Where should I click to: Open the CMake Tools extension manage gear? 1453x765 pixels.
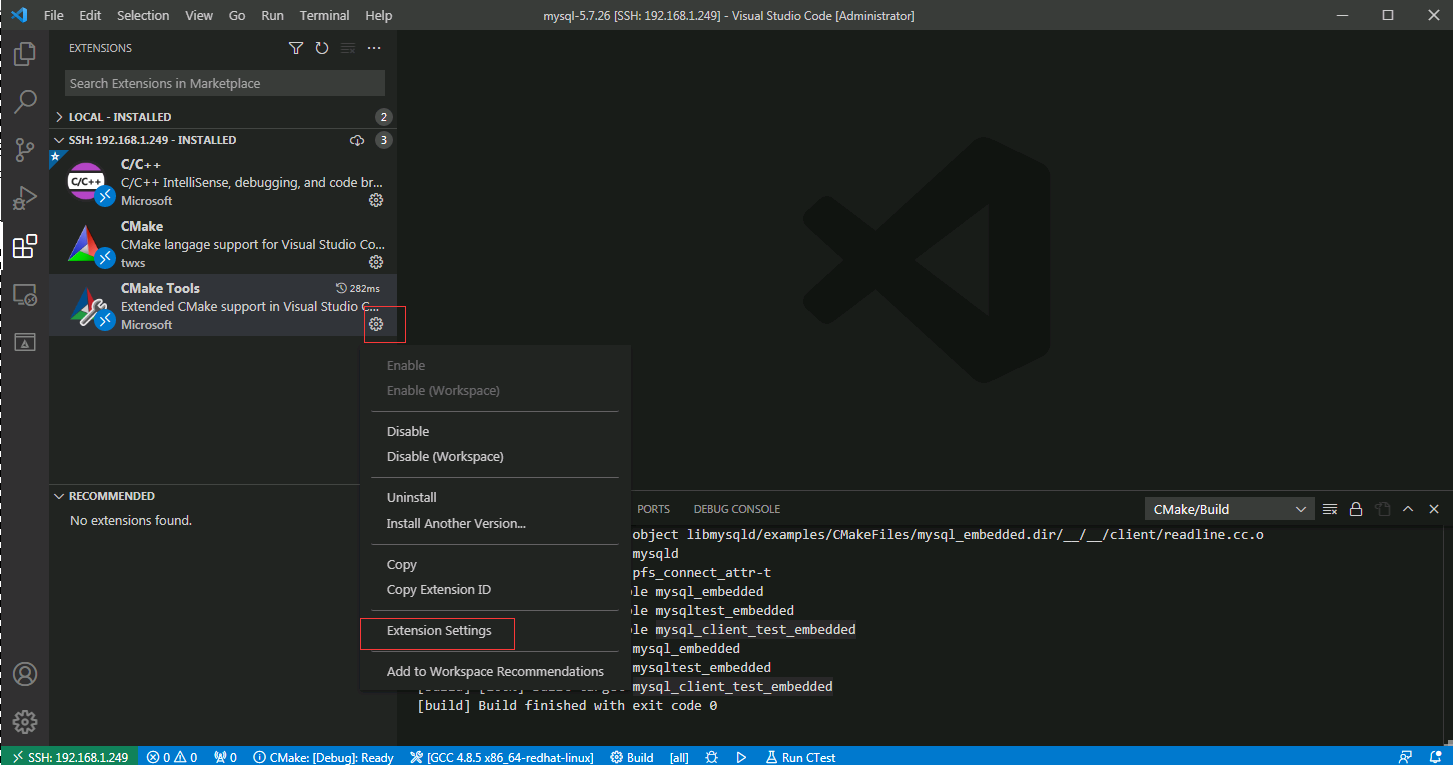click(x=376, y=324)
